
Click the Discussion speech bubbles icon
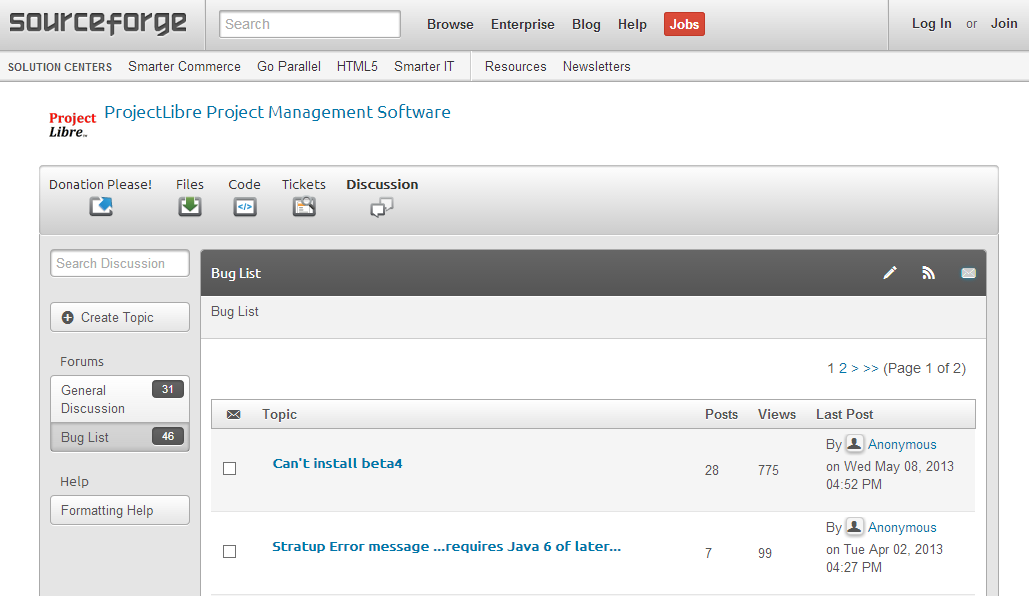coord(382,207)
